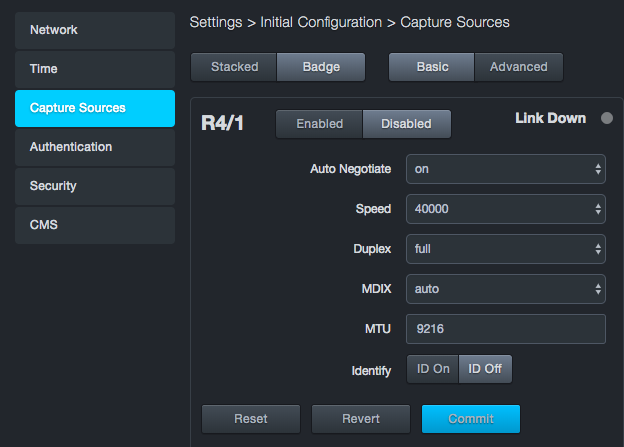Switch to Stacked view

[234, 67]
